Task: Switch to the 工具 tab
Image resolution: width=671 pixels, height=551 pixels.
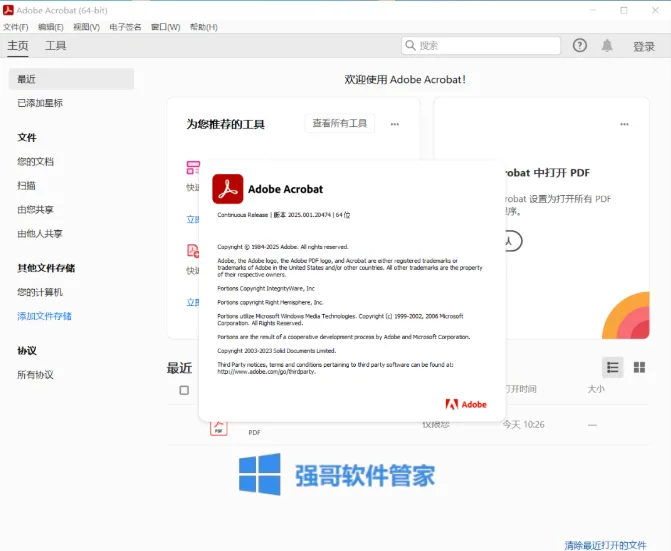Action: (x=56, y=46)
